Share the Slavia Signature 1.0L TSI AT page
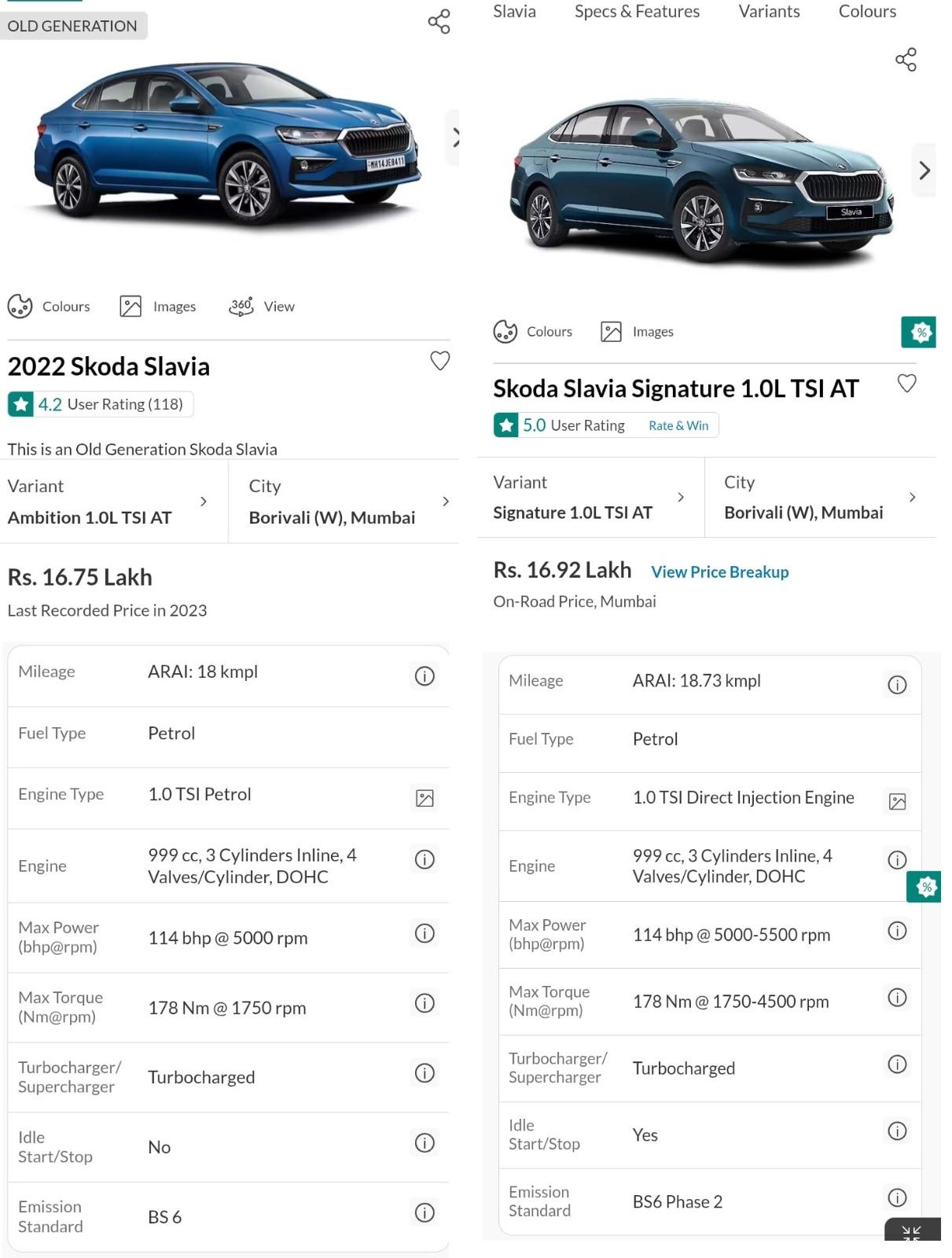 (906, 60)
